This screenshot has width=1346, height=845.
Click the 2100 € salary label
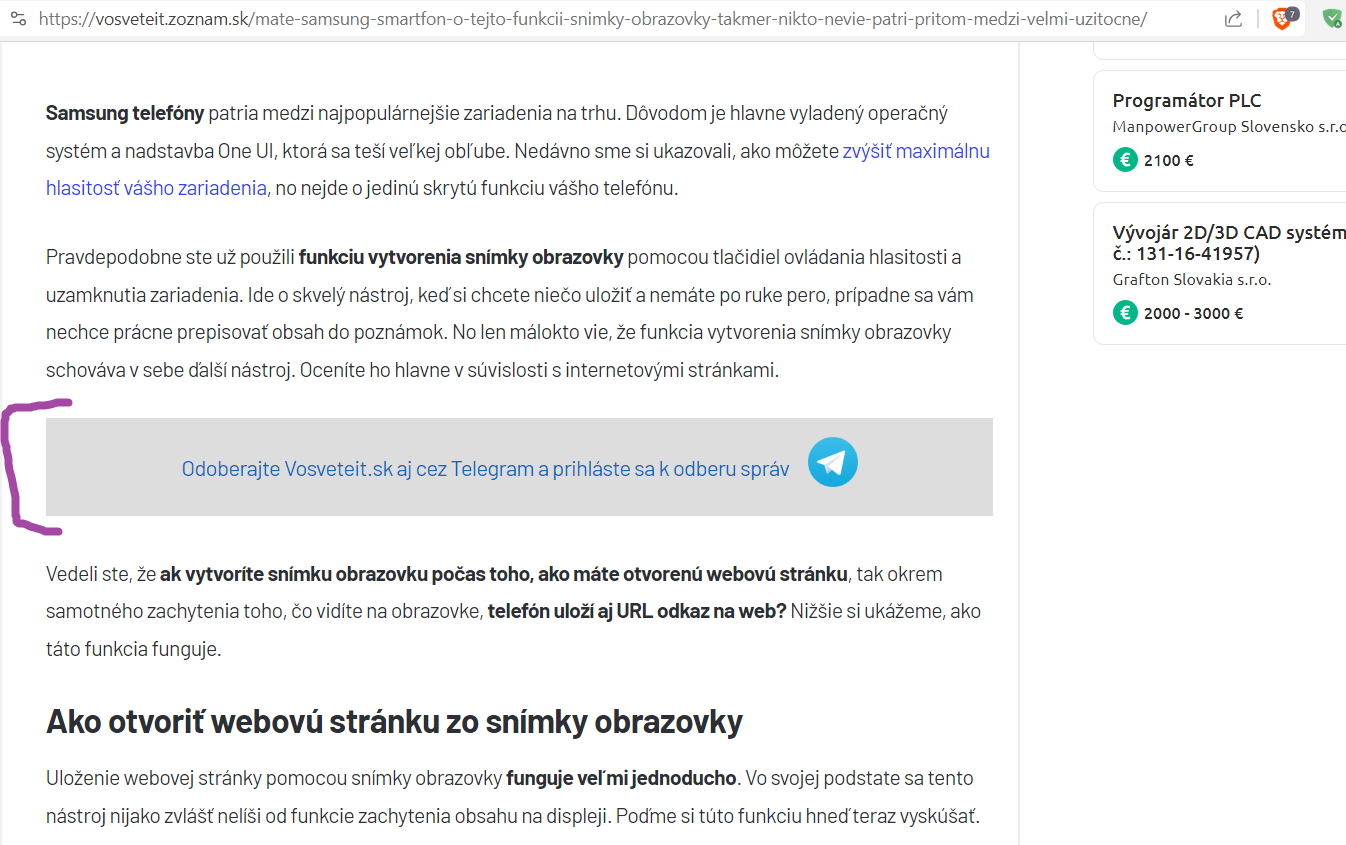pyautogui.click(x=1170, y=159)
